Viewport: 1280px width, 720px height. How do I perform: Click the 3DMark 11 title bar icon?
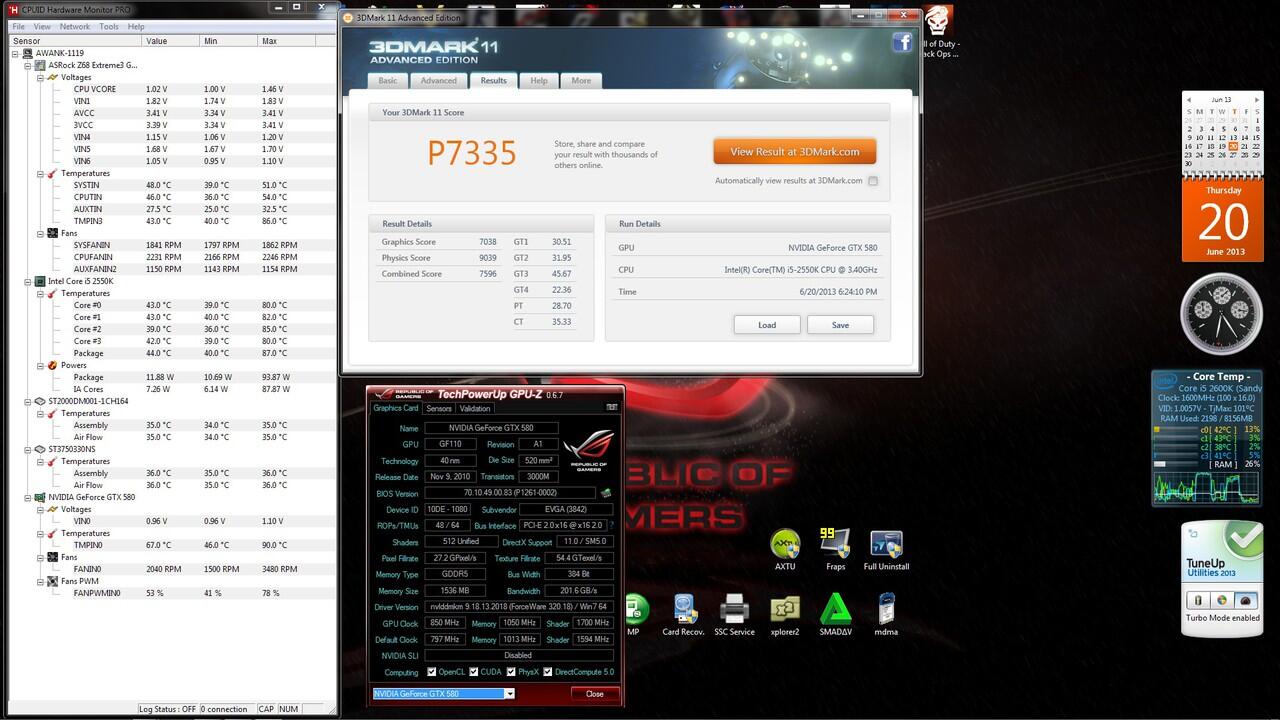(347, 17)
